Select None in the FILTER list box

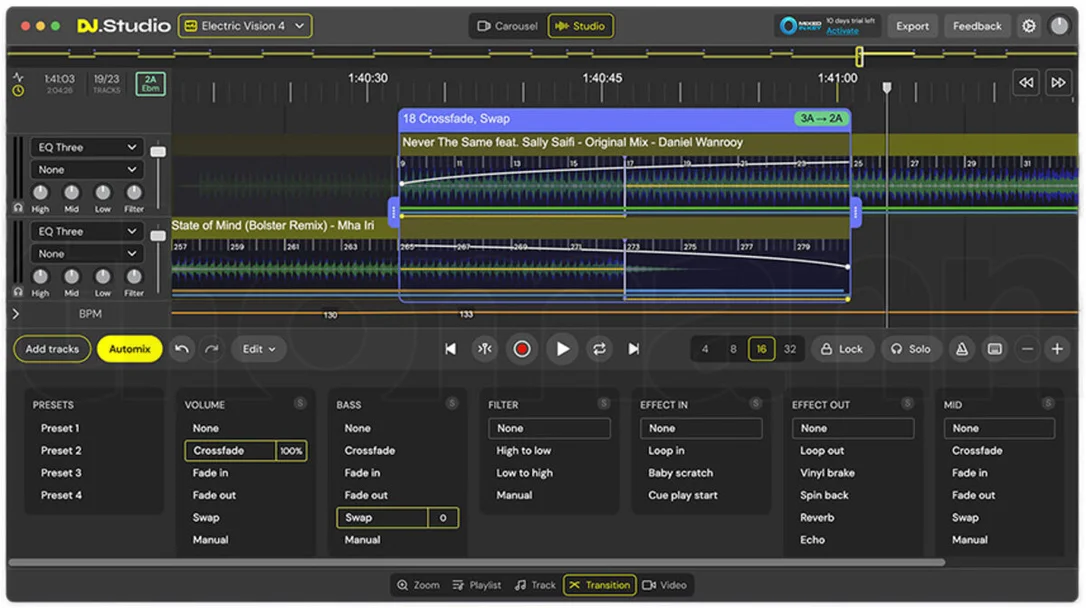549,429
